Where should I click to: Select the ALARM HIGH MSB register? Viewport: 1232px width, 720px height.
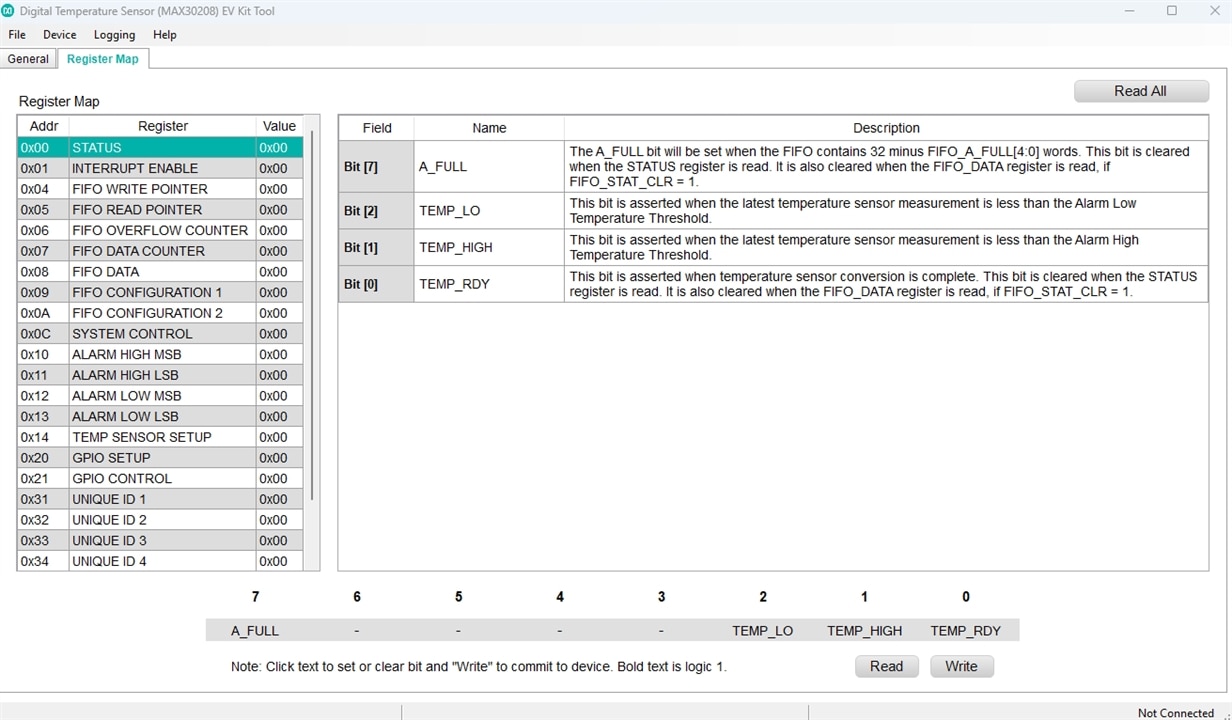pos(160,354)
